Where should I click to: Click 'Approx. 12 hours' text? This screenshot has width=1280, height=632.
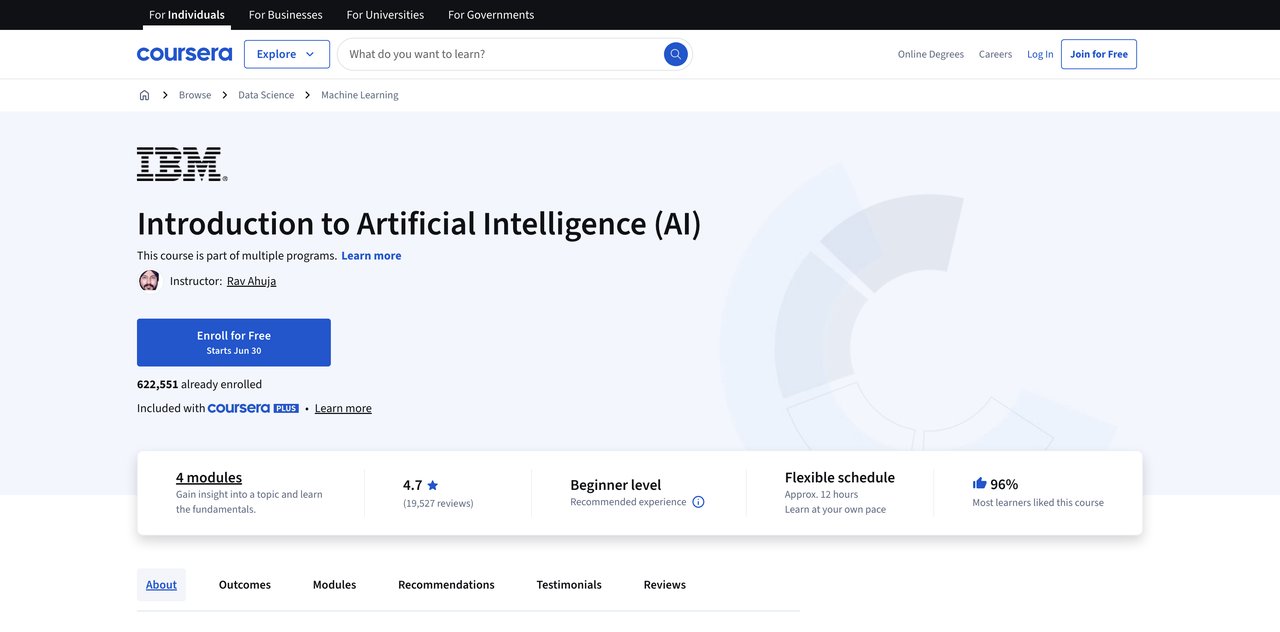[821, 494]
